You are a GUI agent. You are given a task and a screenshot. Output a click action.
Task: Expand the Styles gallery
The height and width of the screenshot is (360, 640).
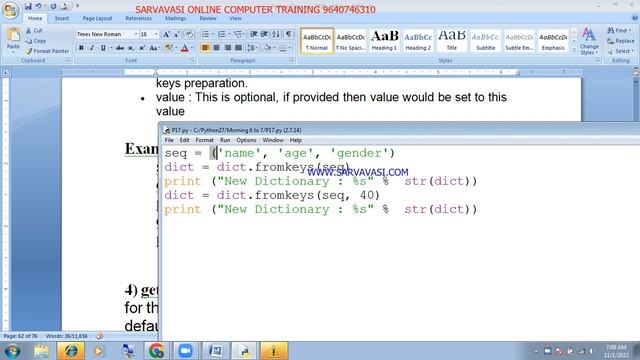574,50
